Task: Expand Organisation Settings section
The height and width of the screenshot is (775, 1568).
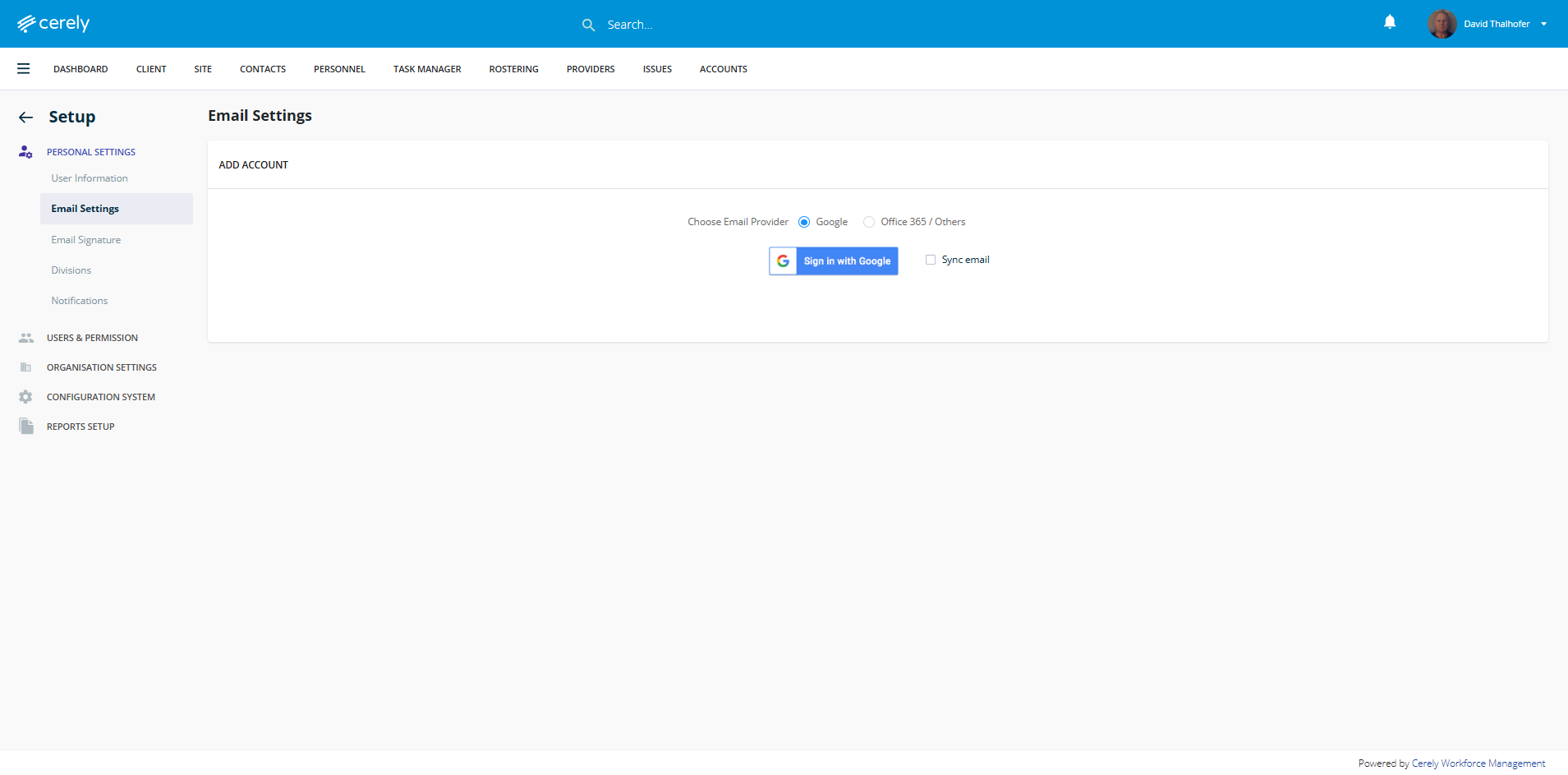Action: 102,367
